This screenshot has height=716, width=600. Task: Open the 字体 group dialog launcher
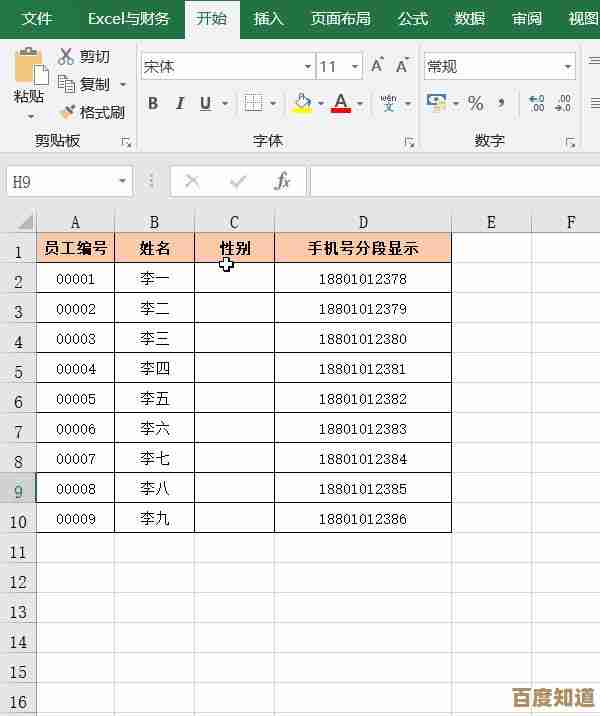click(x=409, y=142)
